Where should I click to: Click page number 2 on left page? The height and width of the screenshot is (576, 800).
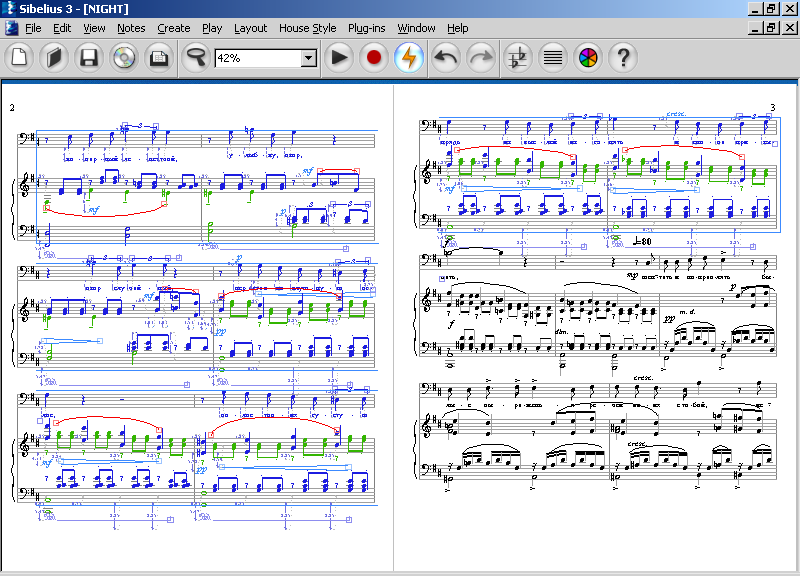pyautogui.click(x=12, y=108)
